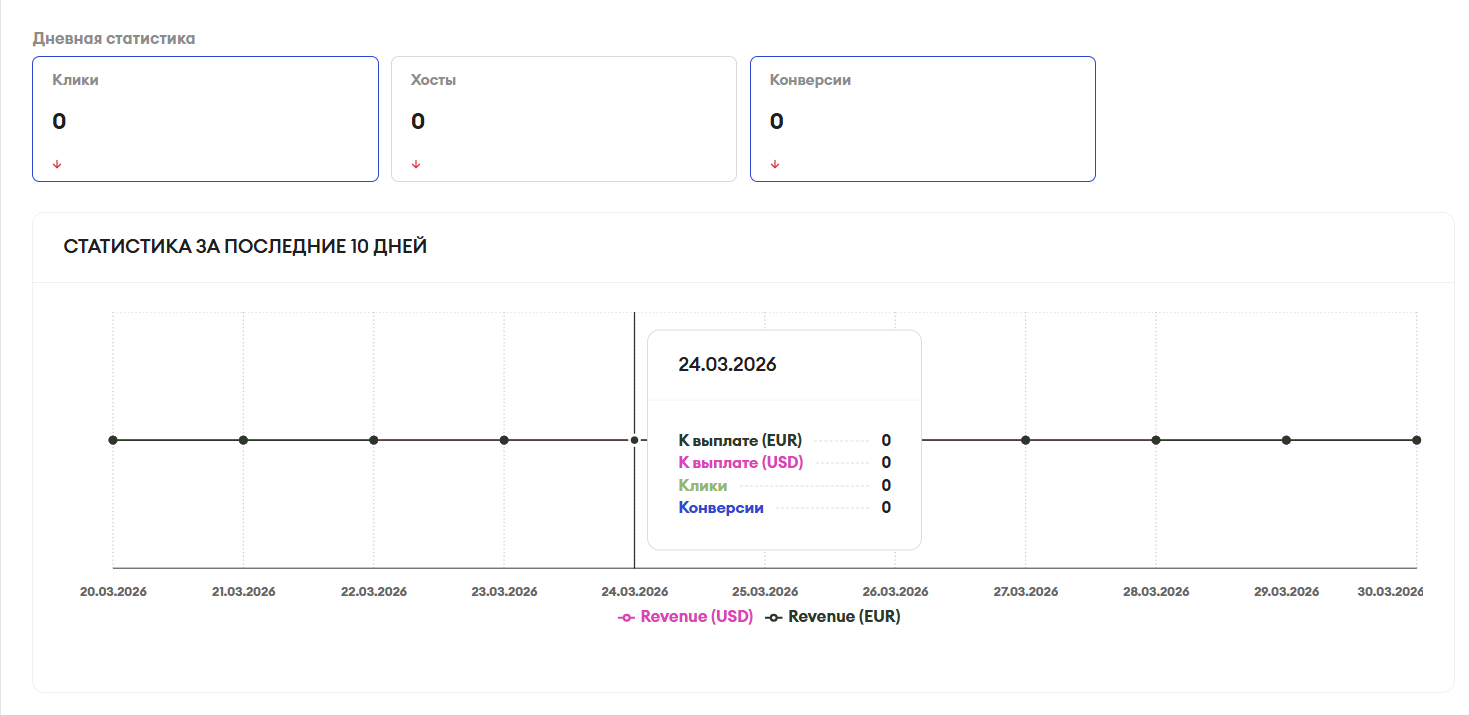The width and height of the screenshot is (1469, 715).
Task: Click the chart data point for 23.03.2026
Action: pyautogui.click(x=504, y=440)
